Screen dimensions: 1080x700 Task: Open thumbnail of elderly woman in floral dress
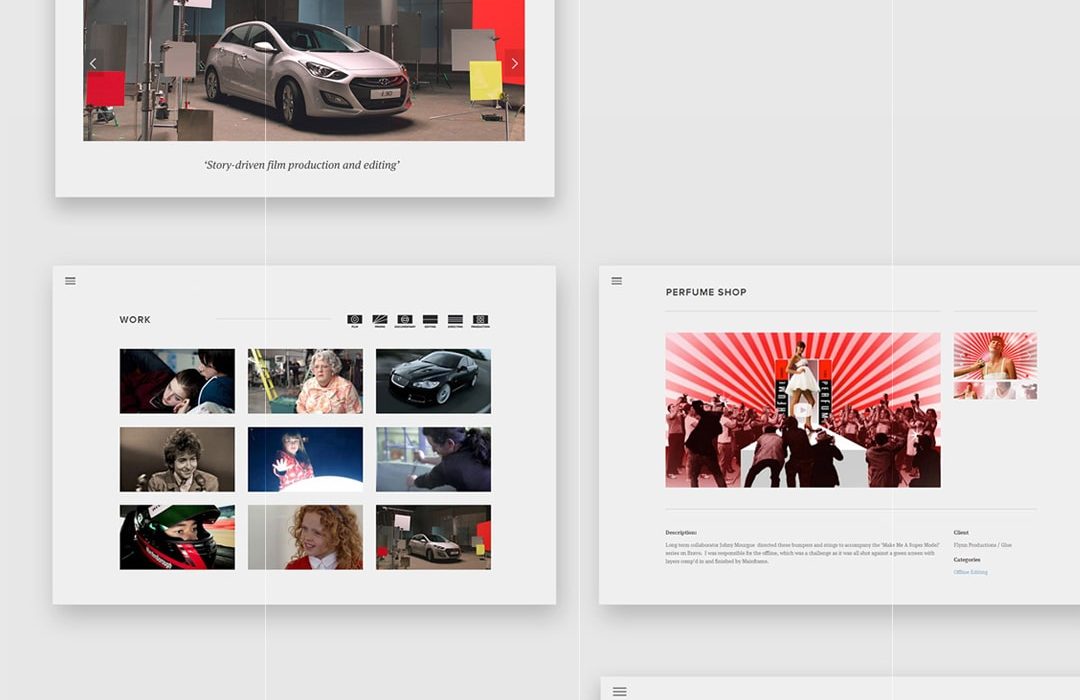[x=305, y=381]
